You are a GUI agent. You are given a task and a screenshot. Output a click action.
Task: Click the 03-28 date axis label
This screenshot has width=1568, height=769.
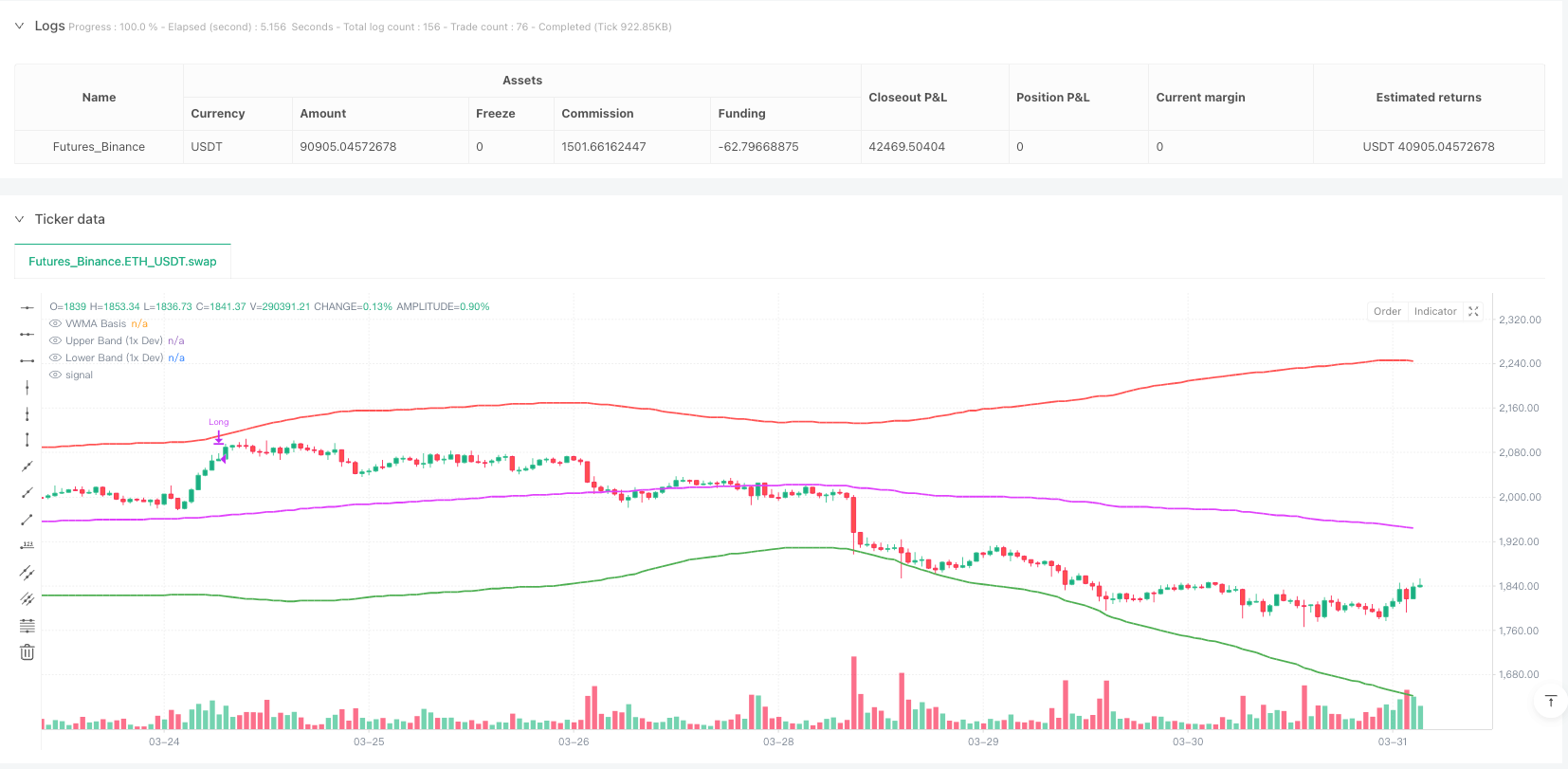[778, 742]
